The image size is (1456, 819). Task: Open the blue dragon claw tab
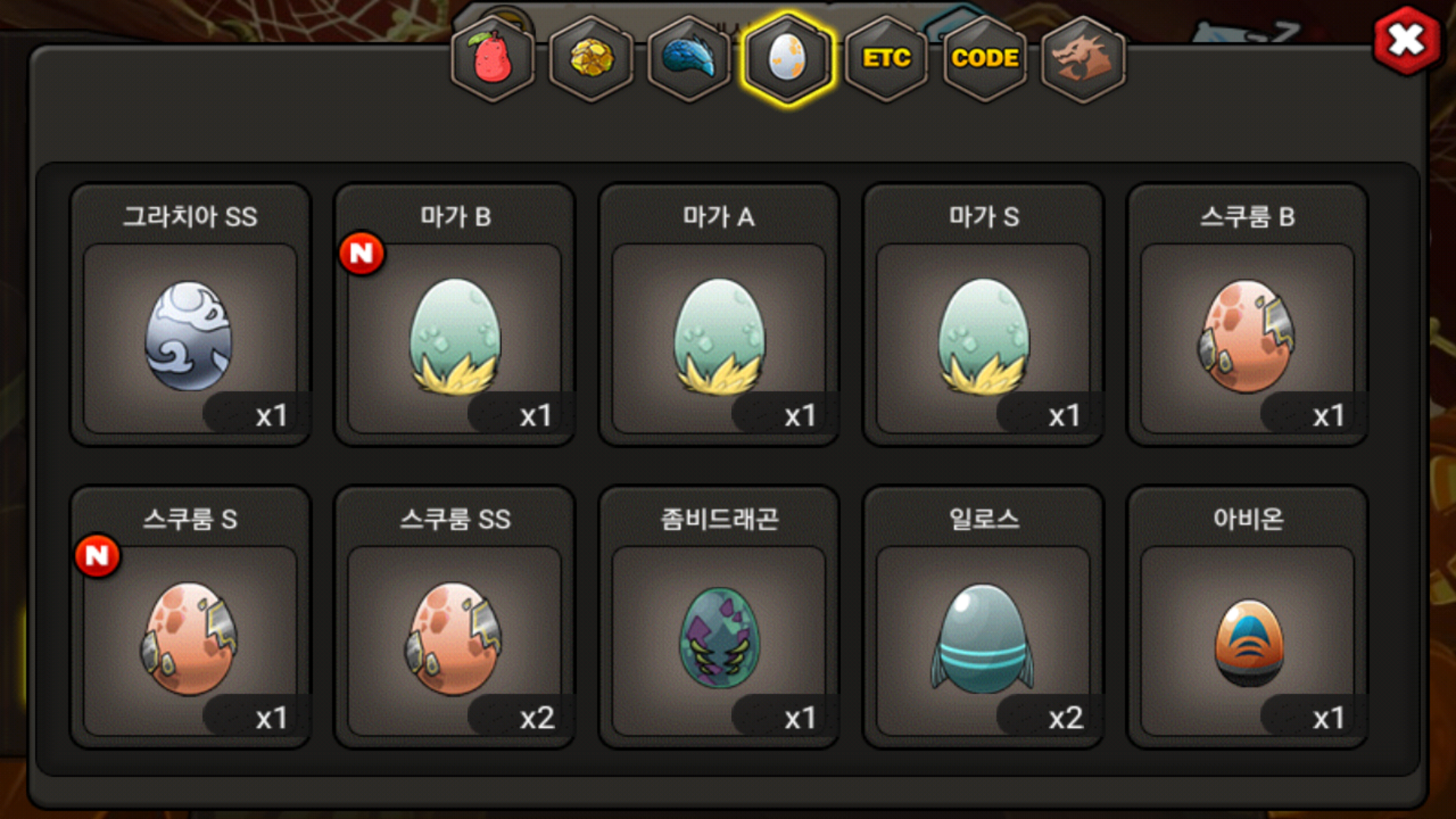point(689,58)
